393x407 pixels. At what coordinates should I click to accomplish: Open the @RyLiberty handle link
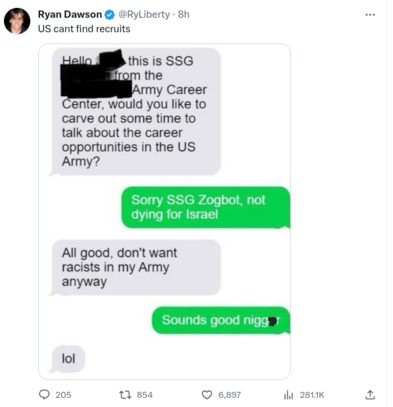pyautogui.click(x=144, y=14)
